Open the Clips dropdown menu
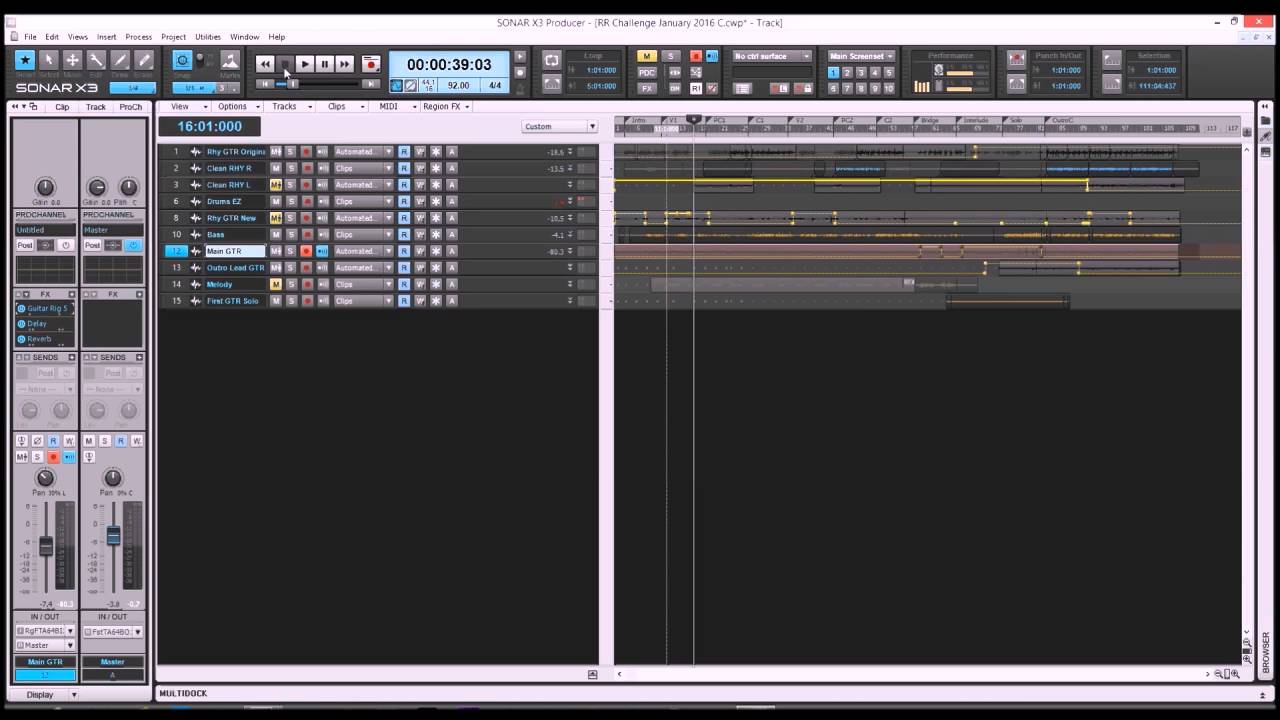Screen dimensions: 1280x720 click(344, 106)
